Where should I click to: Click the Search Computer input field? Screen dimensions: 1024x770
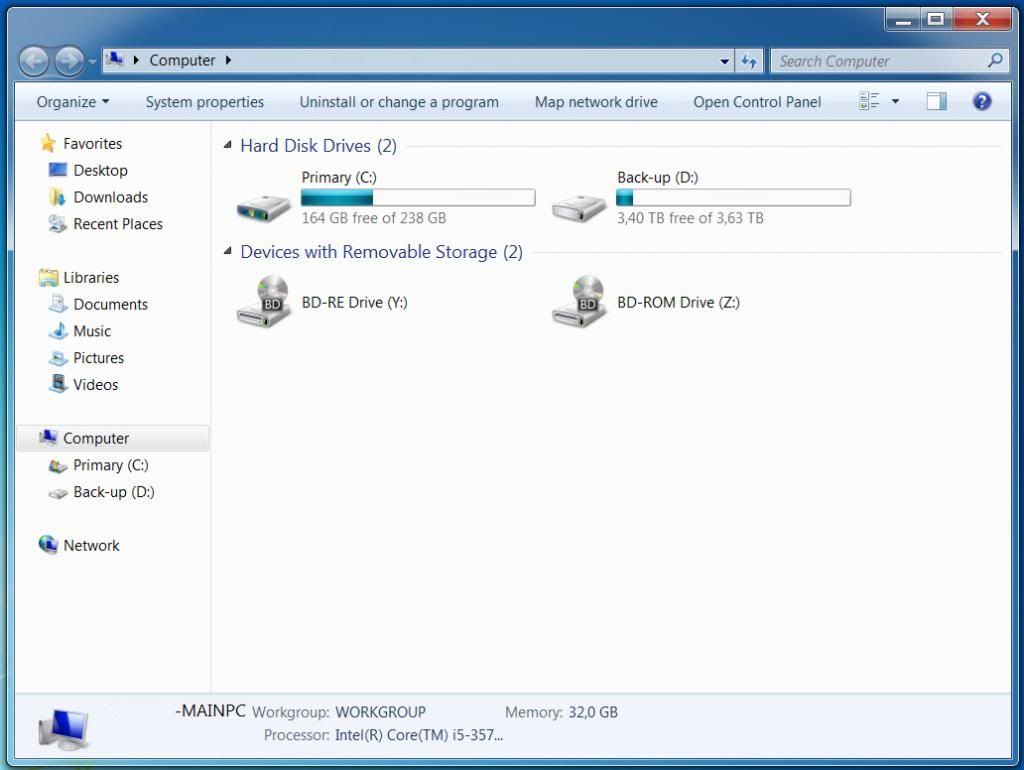click(878, 61)
